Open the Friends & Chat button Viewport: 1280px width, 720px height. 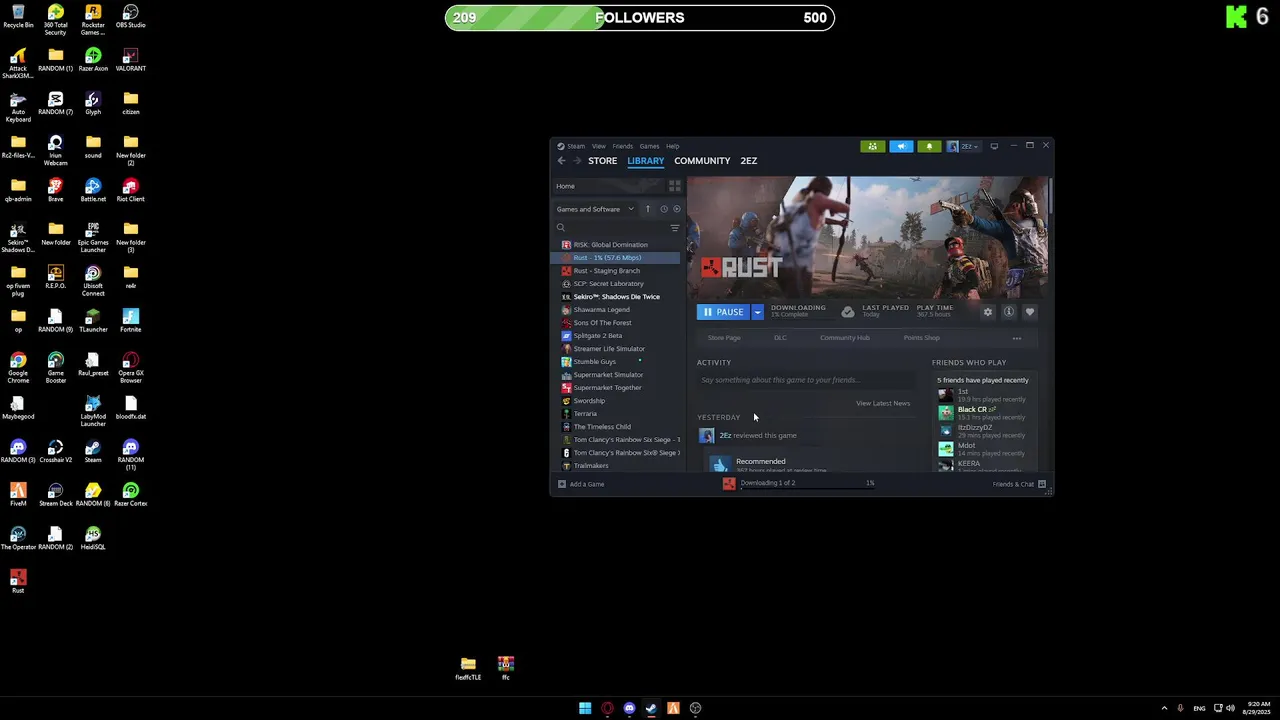click(1019, 484)
